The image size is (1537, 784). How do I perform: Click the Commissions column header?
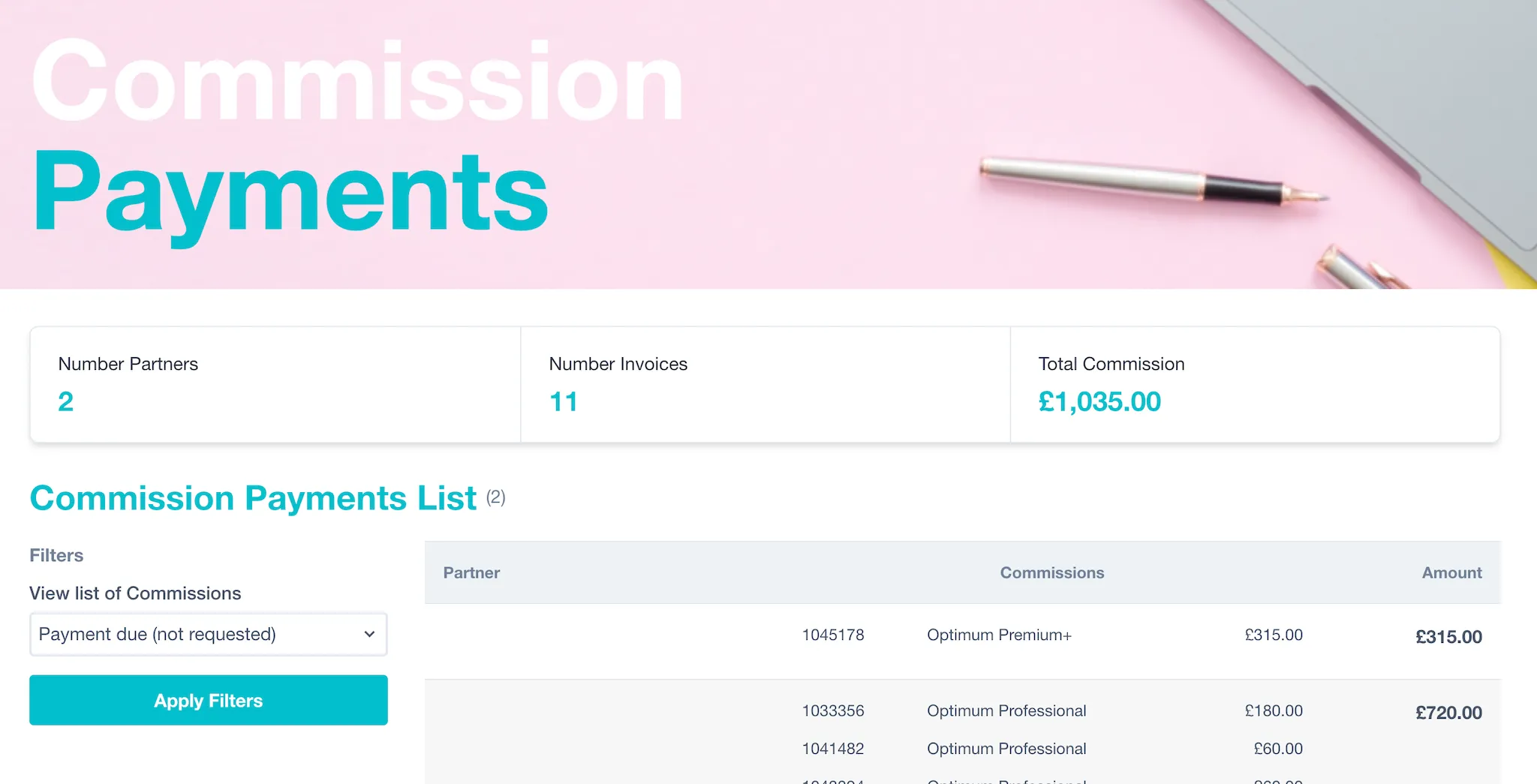click(x=1051, y=572)
